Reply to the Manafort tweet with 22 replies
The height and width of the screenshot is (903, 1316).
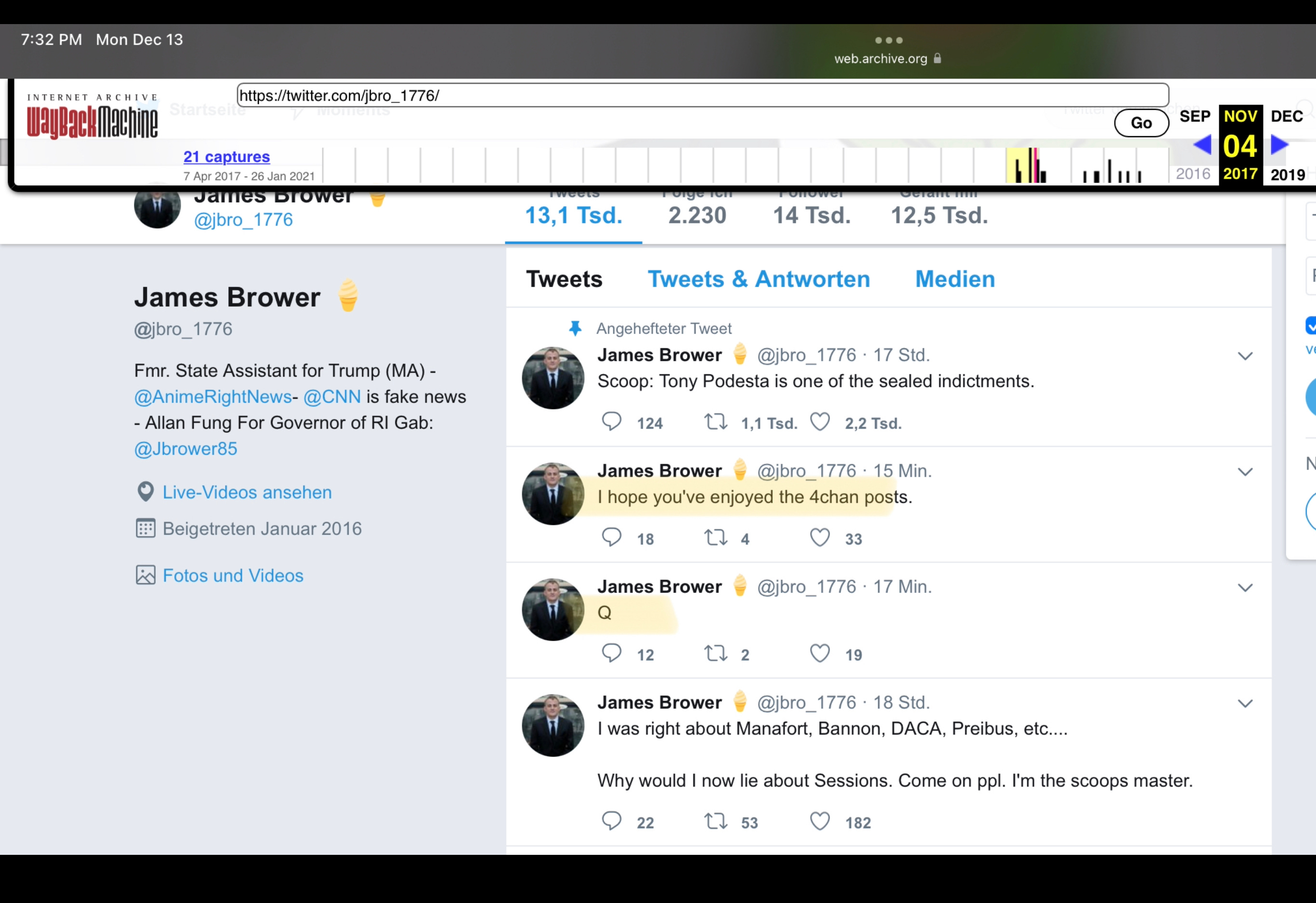click(612, 821)
